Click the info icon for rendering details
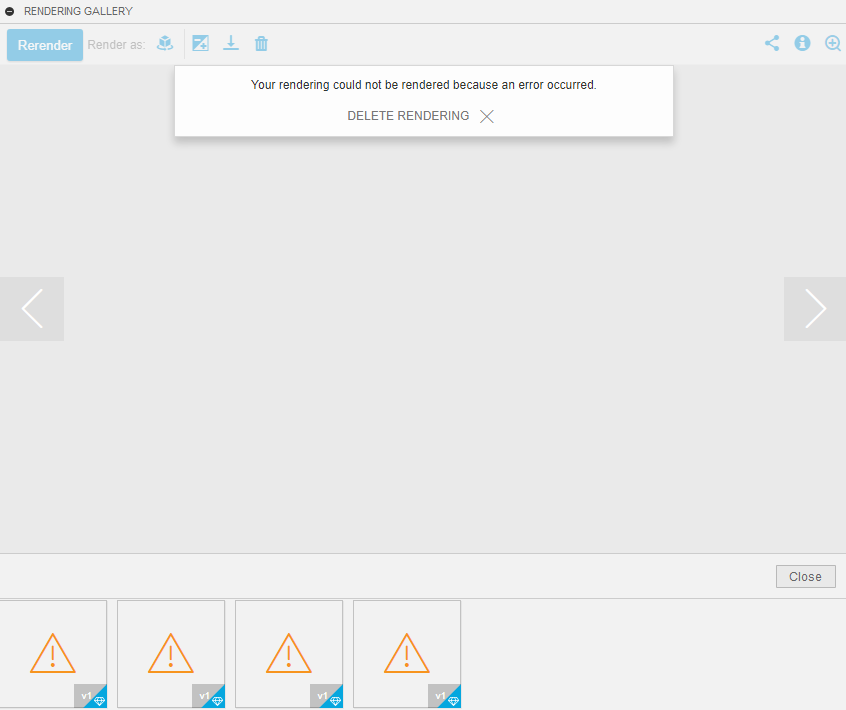The width and height of the screenshot is (846, 710). click(802, 43)
